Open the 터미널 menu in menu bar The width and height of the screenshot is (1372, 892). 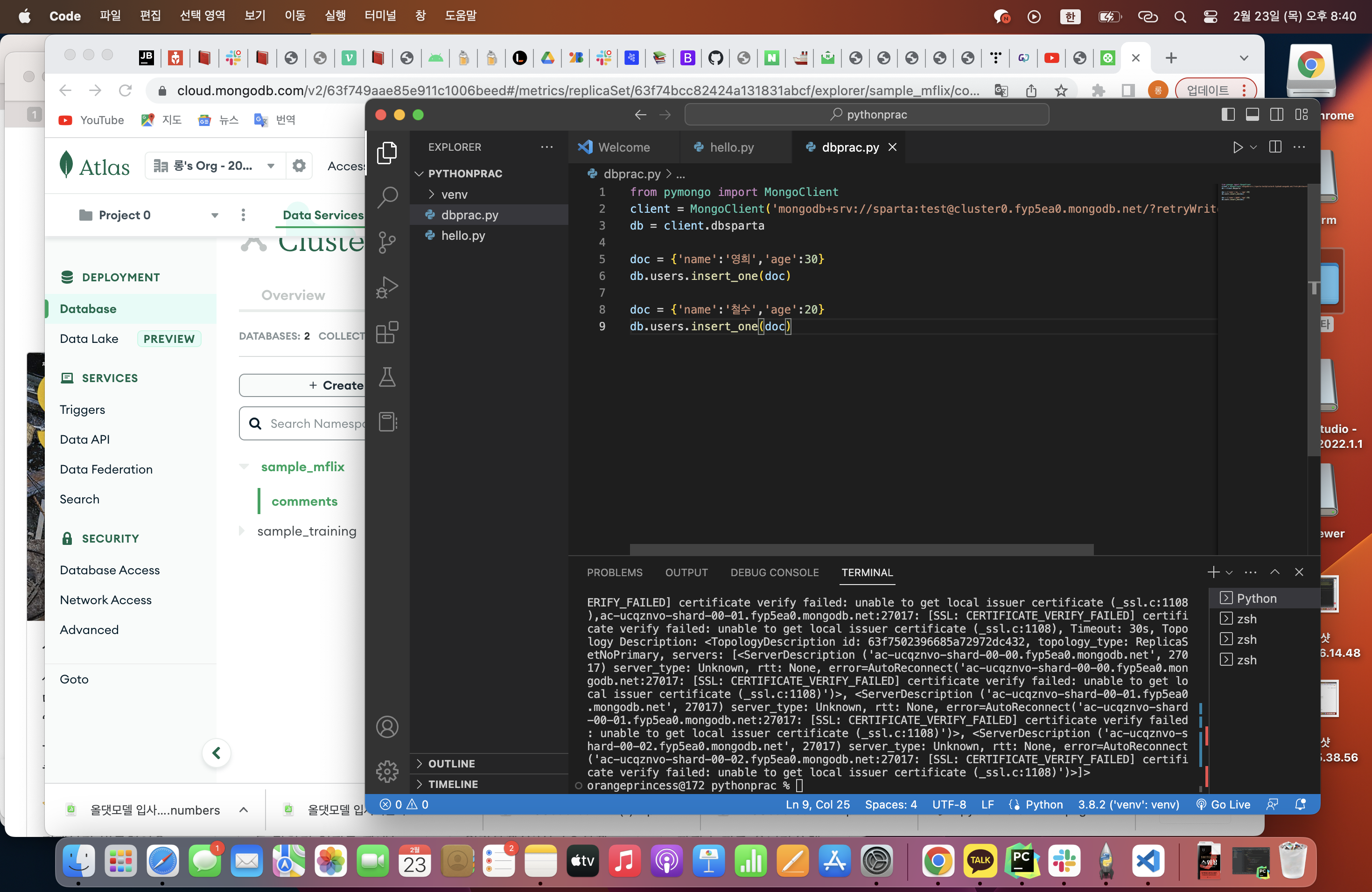click(380, 16)
